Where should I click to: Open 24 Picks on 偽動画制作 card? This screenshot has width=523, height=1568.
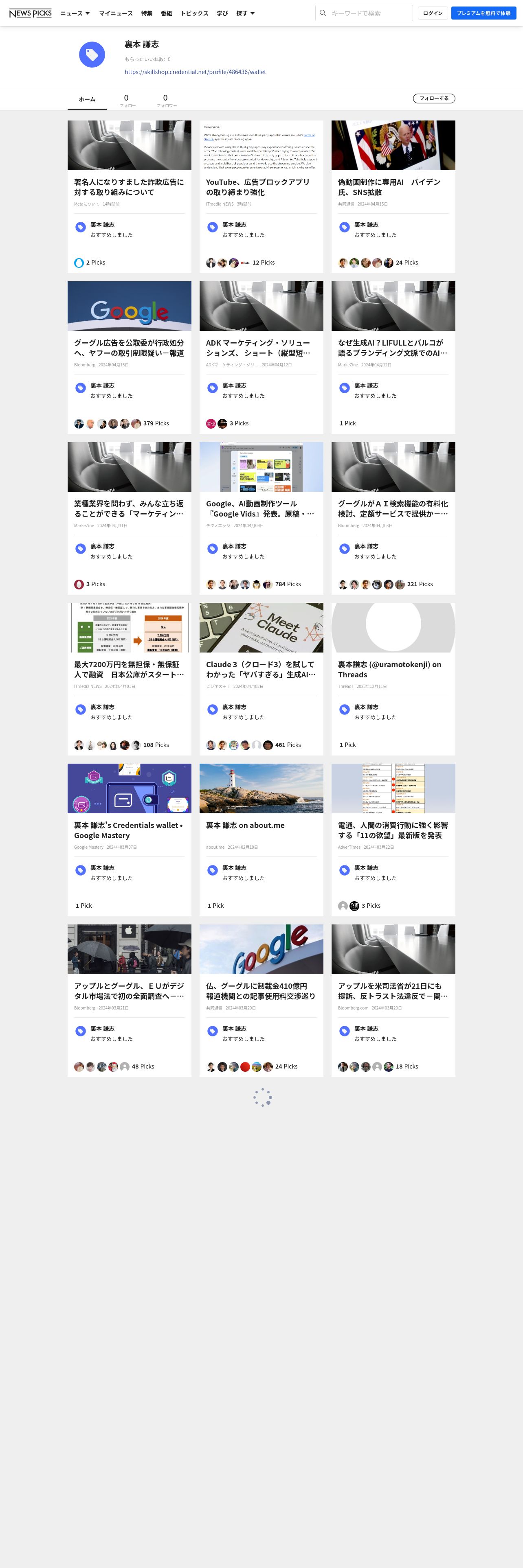(x=407, y=262)
